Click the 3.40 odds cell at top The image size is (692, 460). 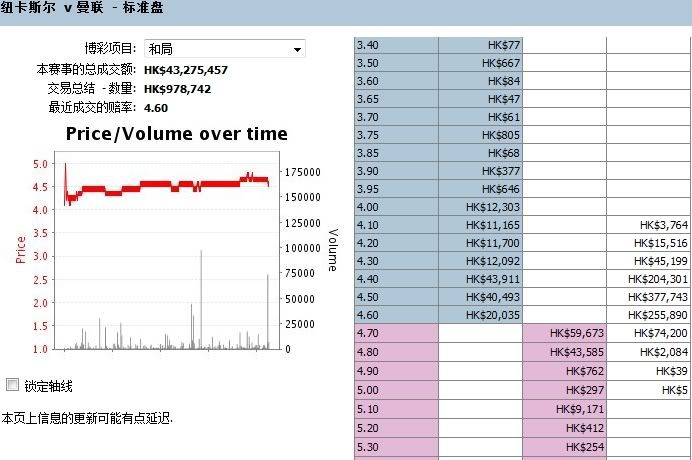(396, 45)
